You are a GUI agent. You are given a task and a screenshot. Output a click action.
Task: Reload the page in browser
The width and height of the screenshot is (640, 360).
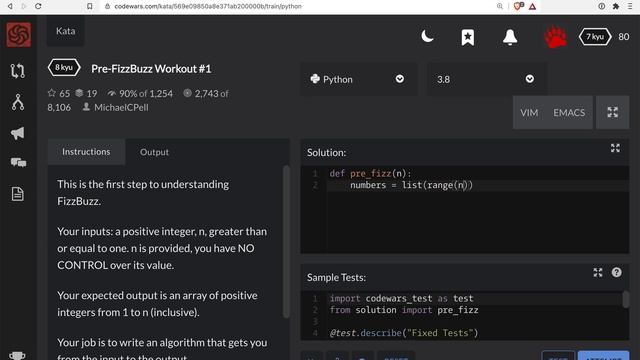point(38,6)
